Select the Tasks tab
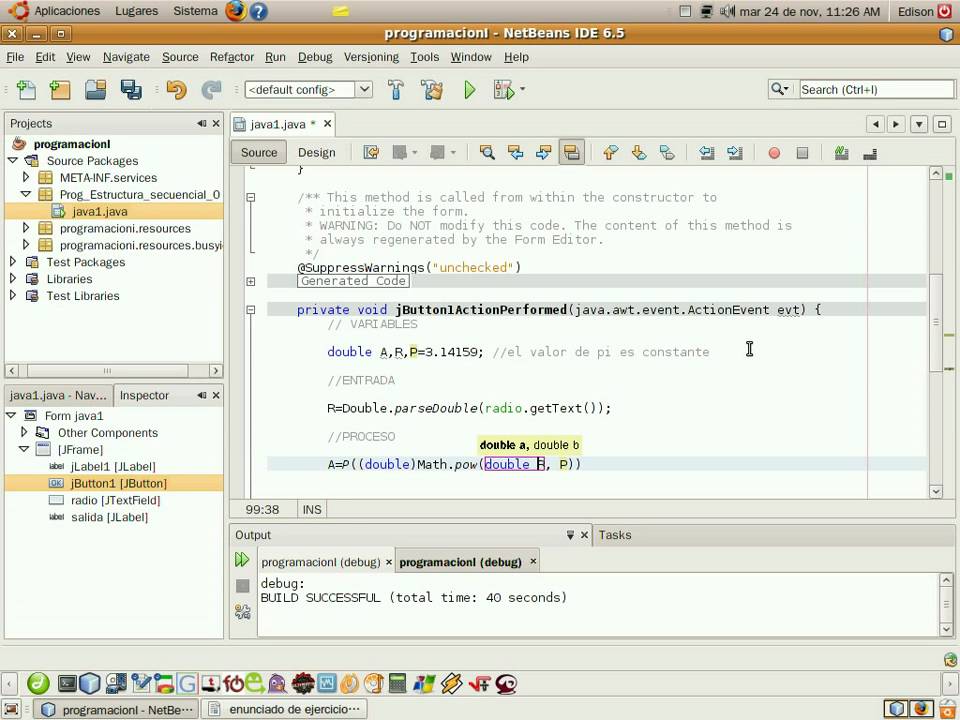The width and height of the screenshot is (960, 720). (x=615, y=535)
